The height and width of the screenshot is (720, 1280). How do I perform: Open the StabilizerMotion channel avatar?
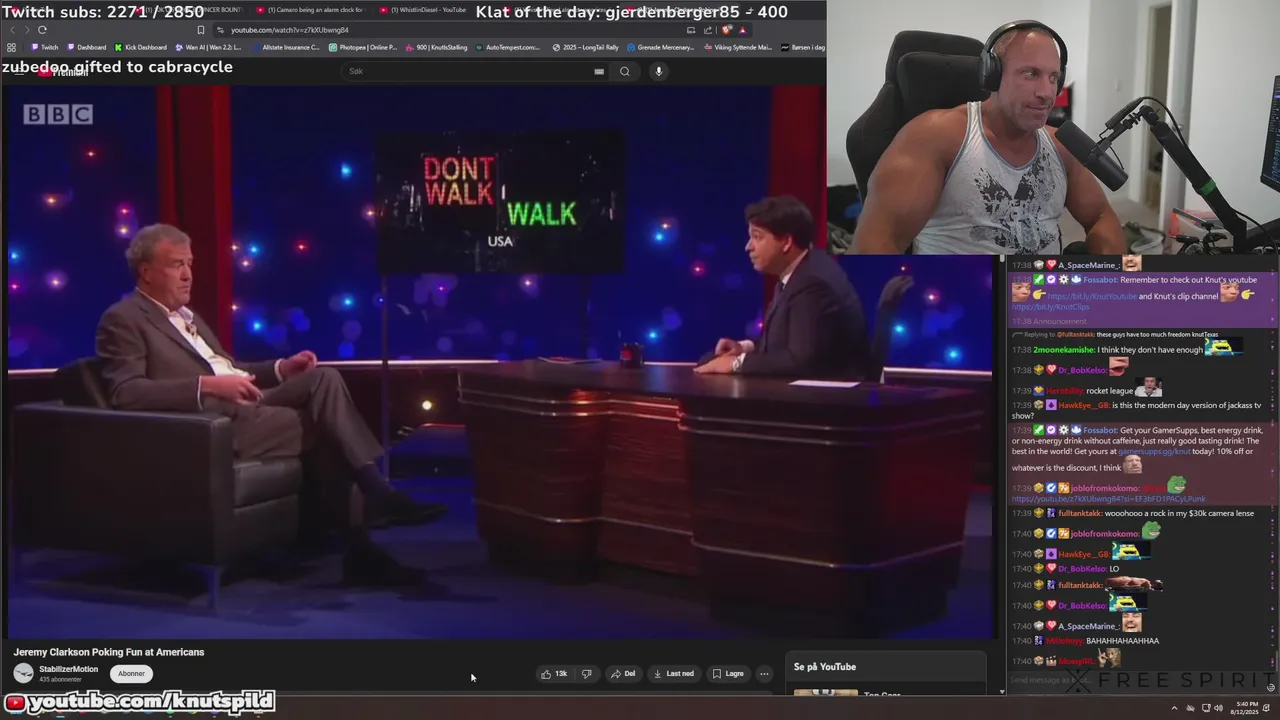click(23, 674)
